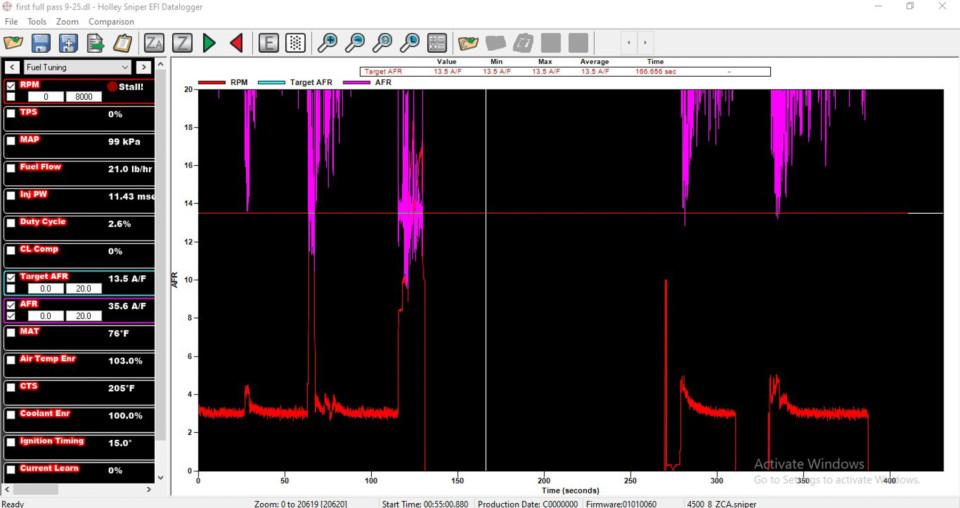Click the next group right-arrow button
960x508 pixels.
pos(143,67)
